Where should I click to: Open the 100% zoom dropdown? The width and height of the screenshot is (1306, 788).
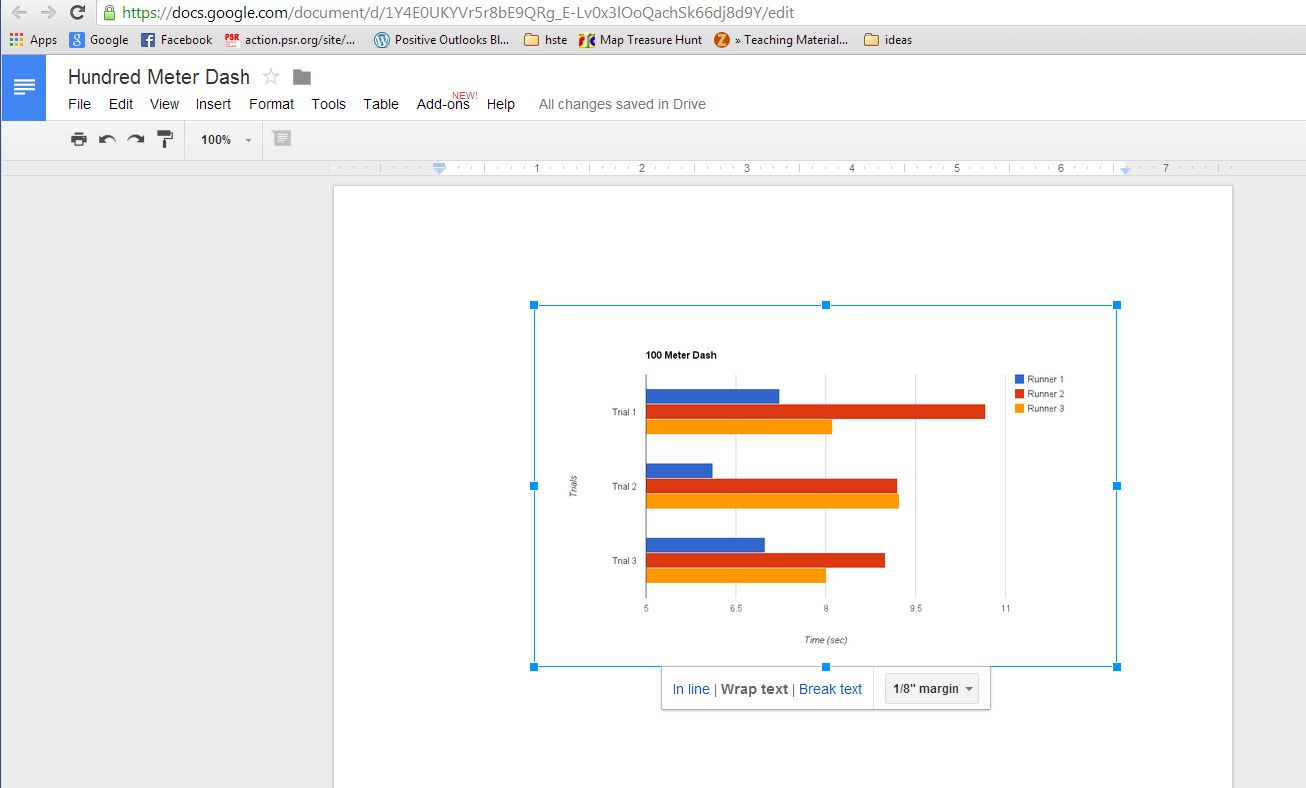tap(225, 140)
